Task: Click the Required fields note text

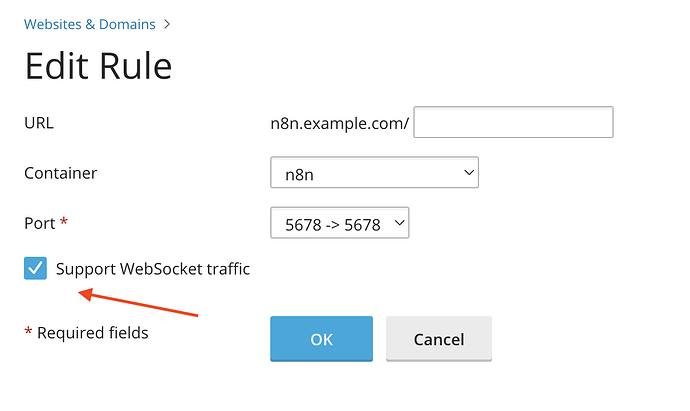Action: tap(92, 333)
